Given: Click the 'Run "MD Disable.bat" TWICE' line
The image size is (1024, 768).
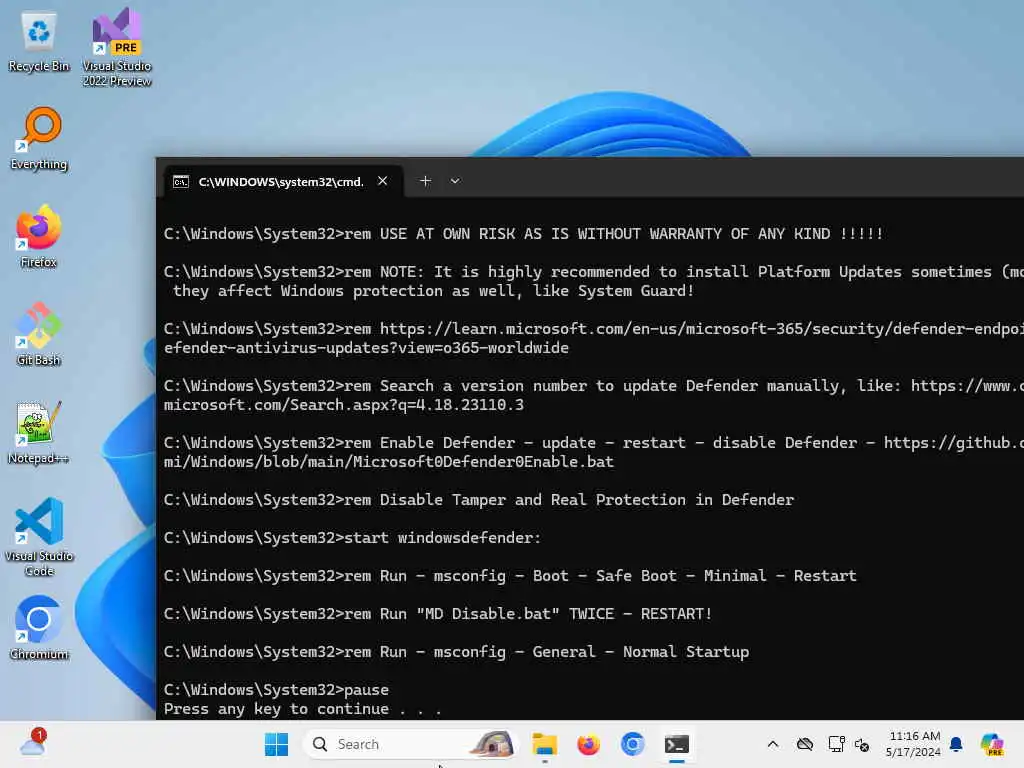Looking at the screenshot, I should click(438, 614).
